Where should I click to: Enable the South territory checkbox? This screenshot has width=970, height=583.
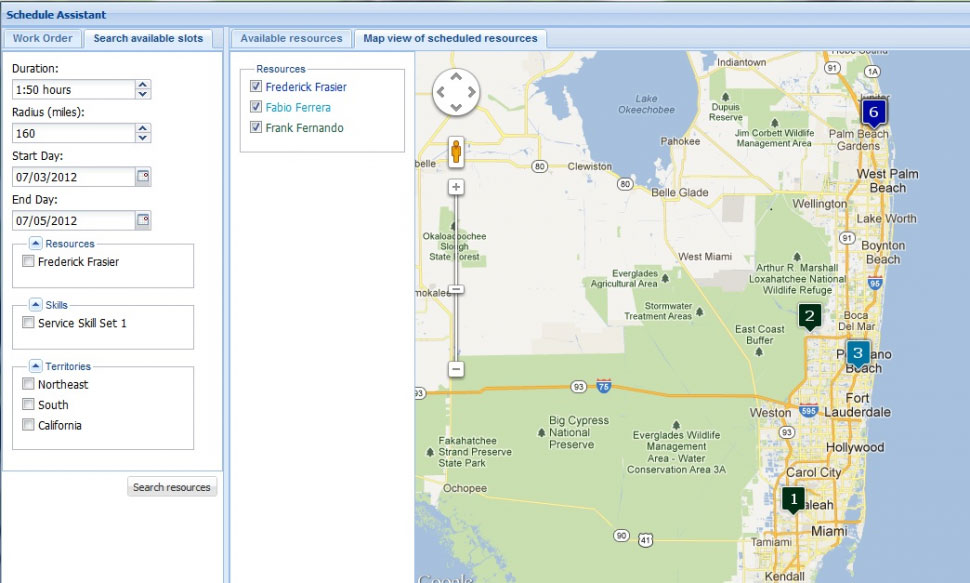coord(28,404)
